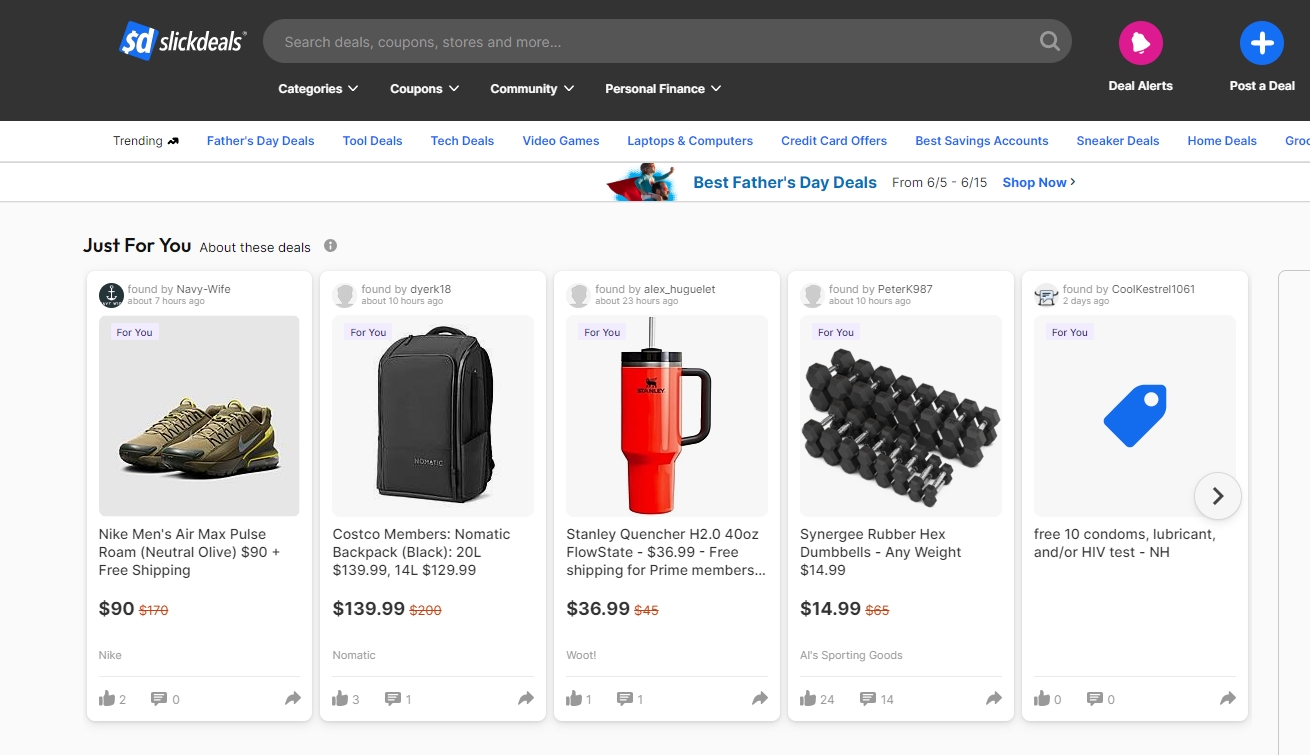
Task: Open Home Deals trending link
Action: [1222, 141]
